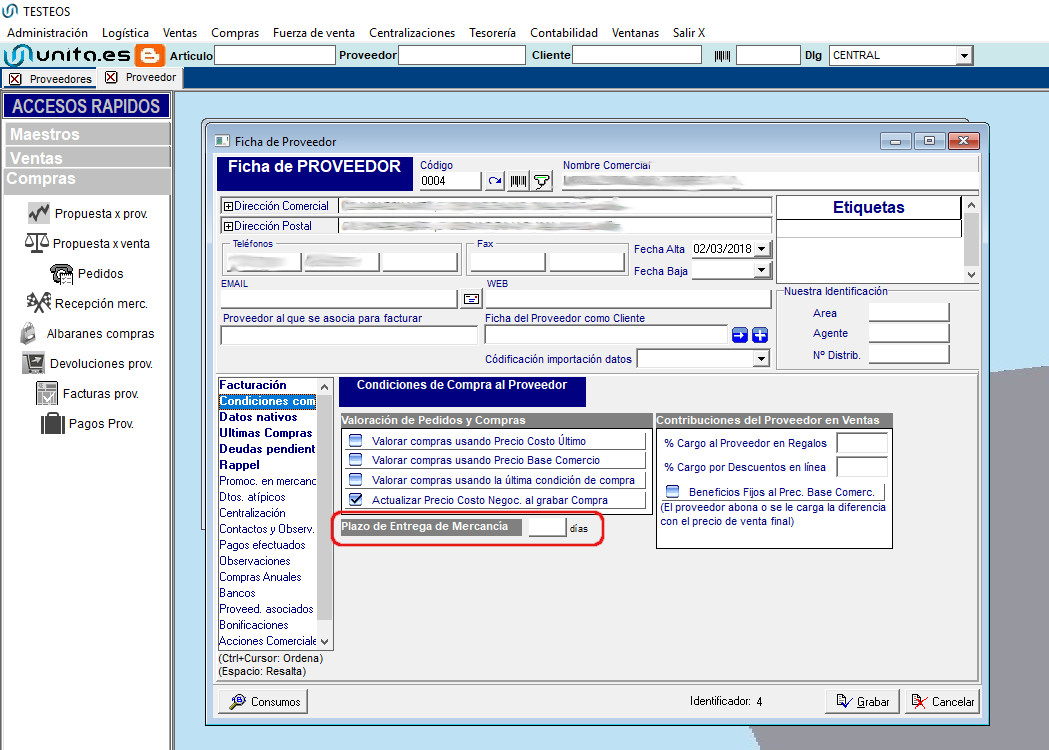
Task: Open Recepción merc. shortcut
Action: click(87, 303)
